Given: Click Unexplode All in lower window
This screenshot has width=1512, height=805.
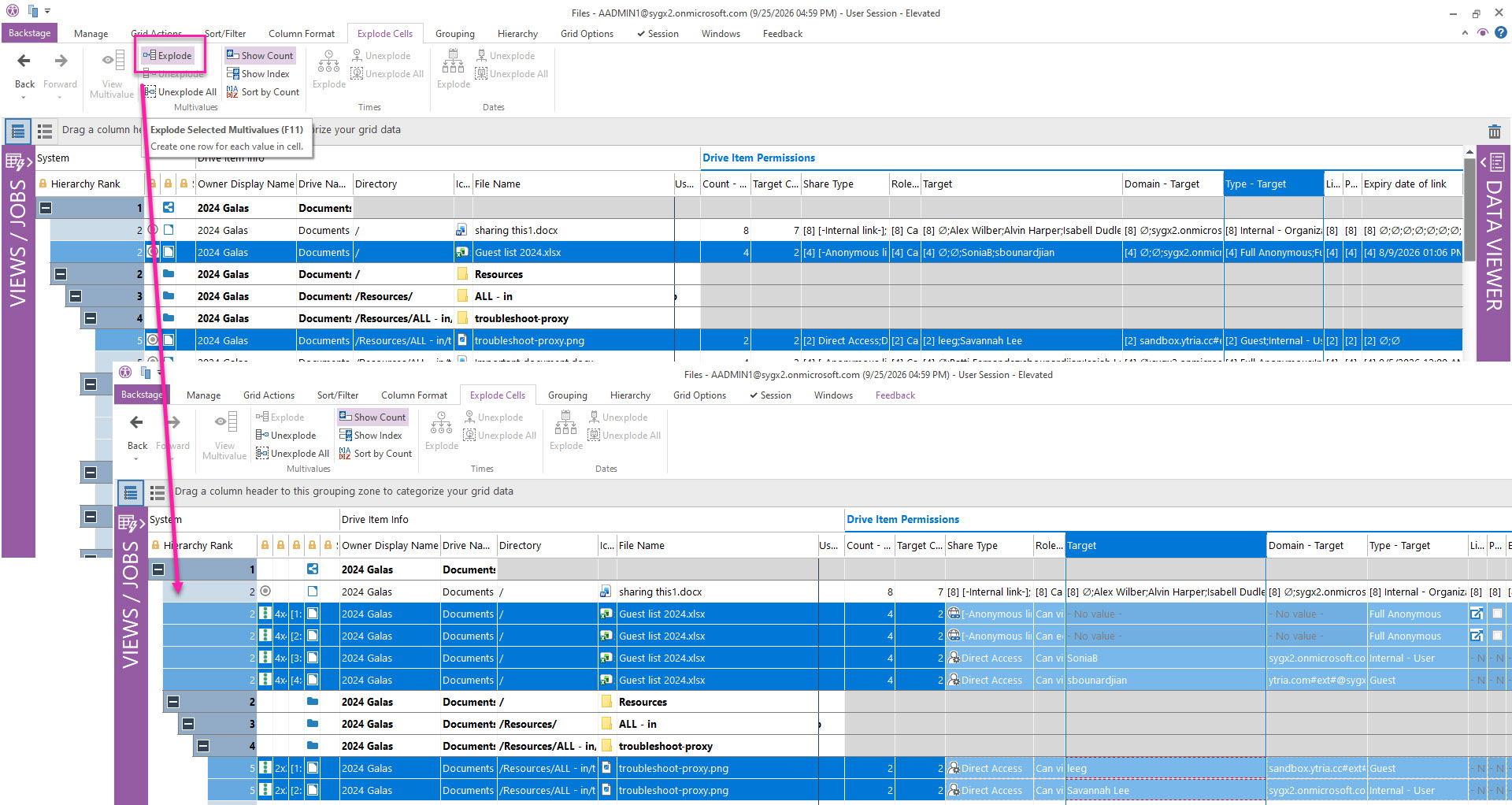Looking at the screenshot, I should [x=292, y=454].
